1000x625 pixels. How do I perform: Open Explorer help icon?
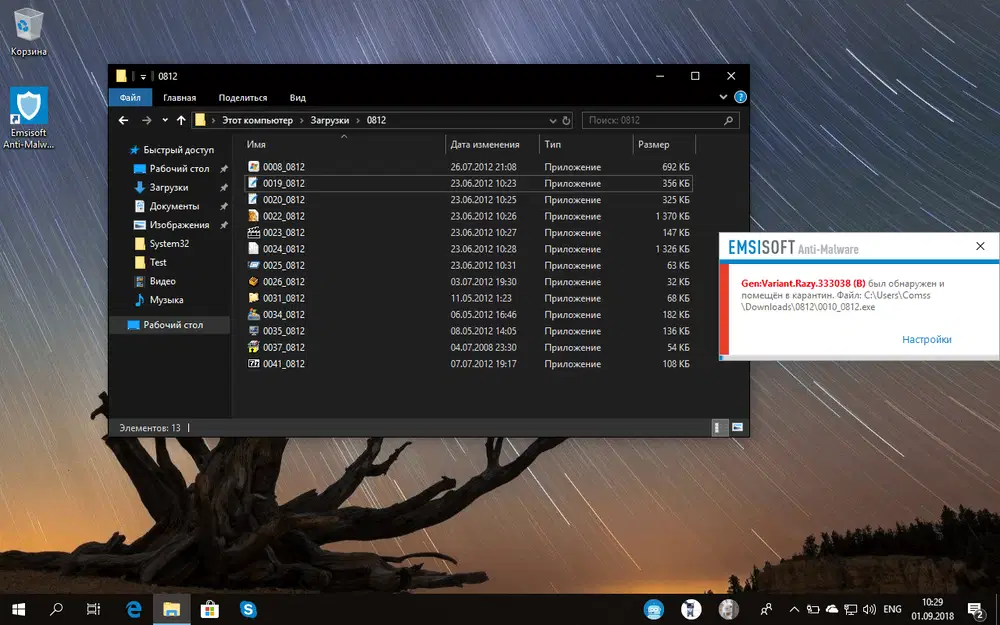click(x=740, y=97)
